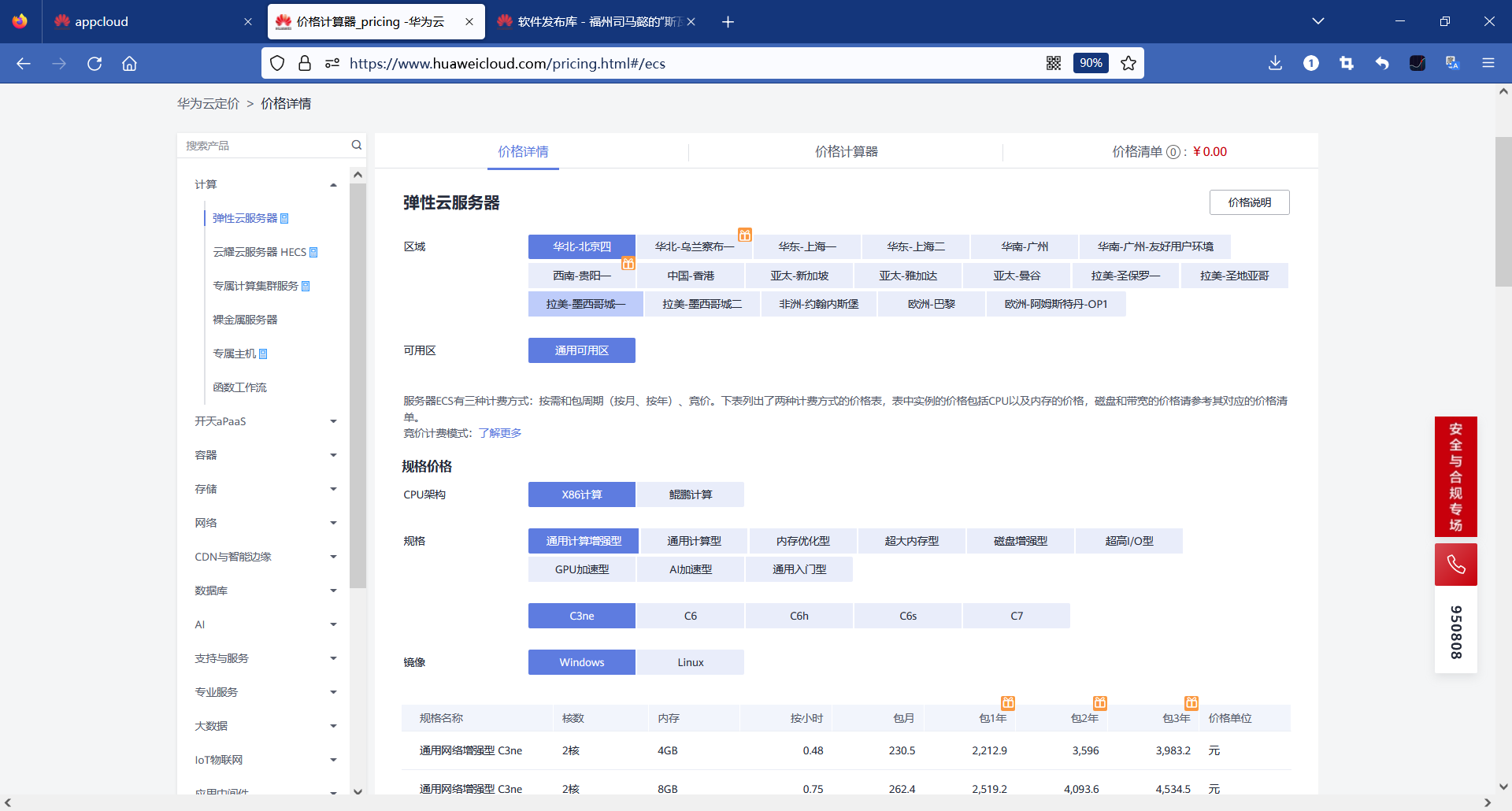Click the tracking protection shield icon

pyautogui.click(x=277, y=63)
